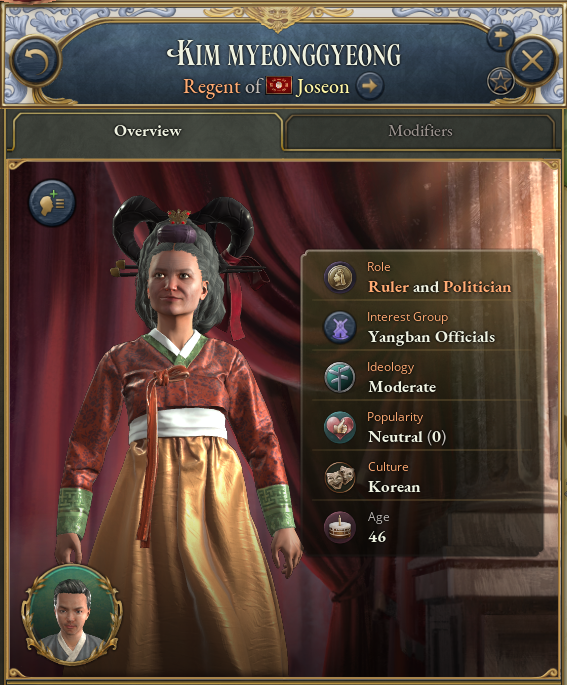This screenshot has height=685, width=567.
Task: Click the Interest Group windmill icon
Action: [x=340, y=327]
